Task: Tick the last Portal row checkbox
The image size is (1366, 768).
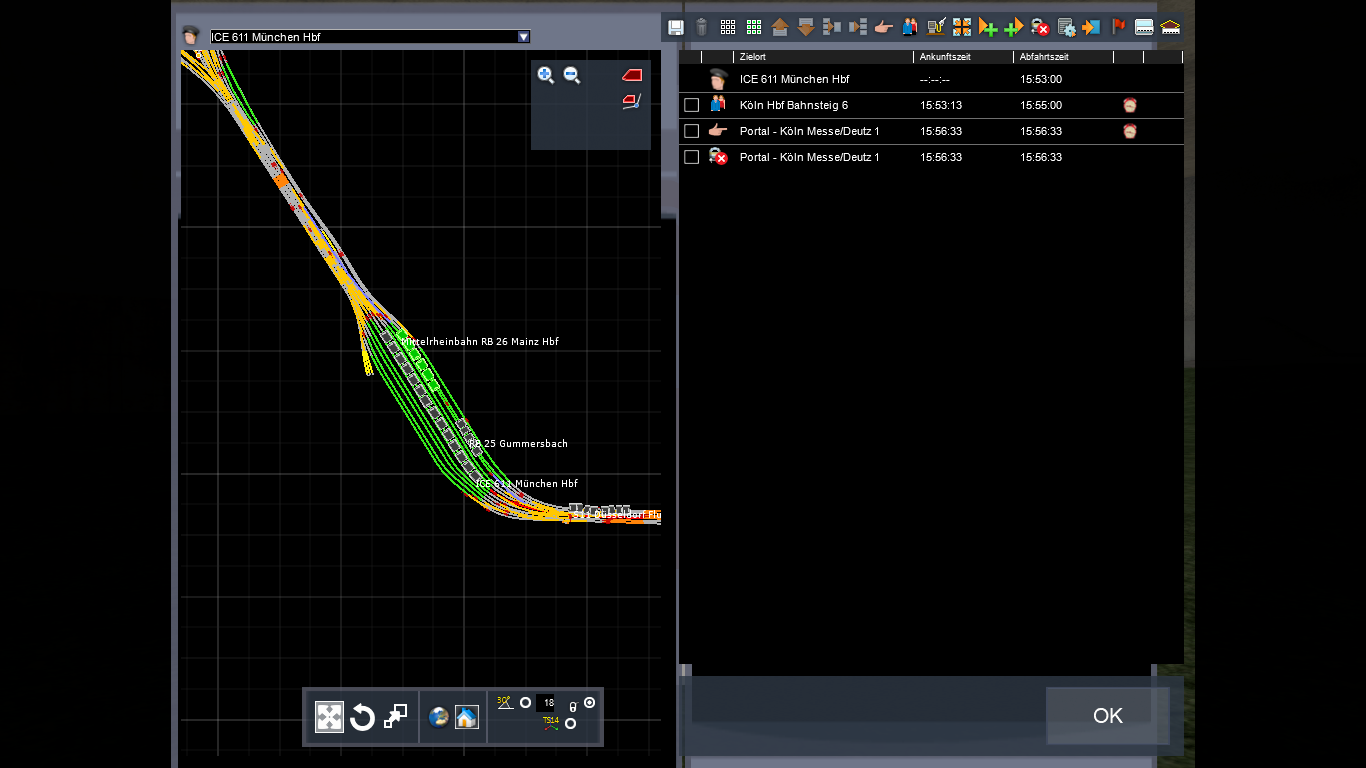Action: (x=691, y=157)
